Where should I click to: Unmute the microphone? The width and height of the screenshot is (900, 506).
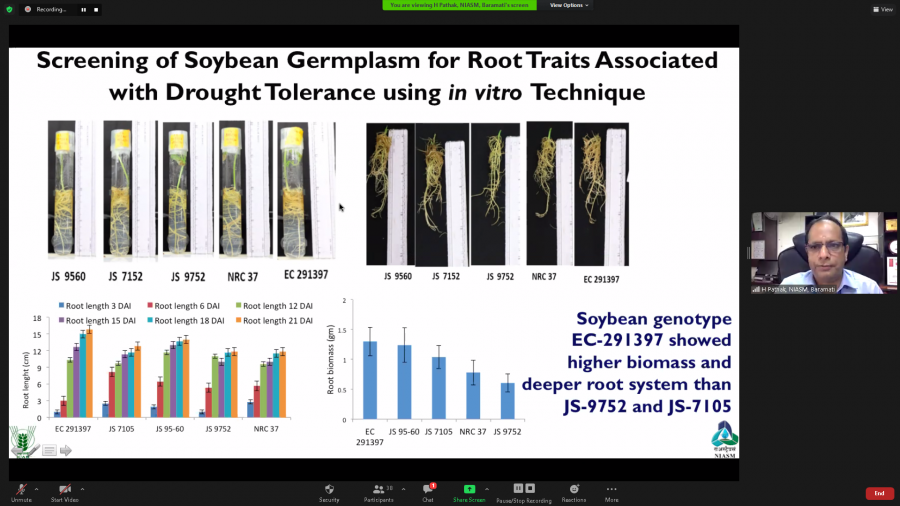(21, 490)
